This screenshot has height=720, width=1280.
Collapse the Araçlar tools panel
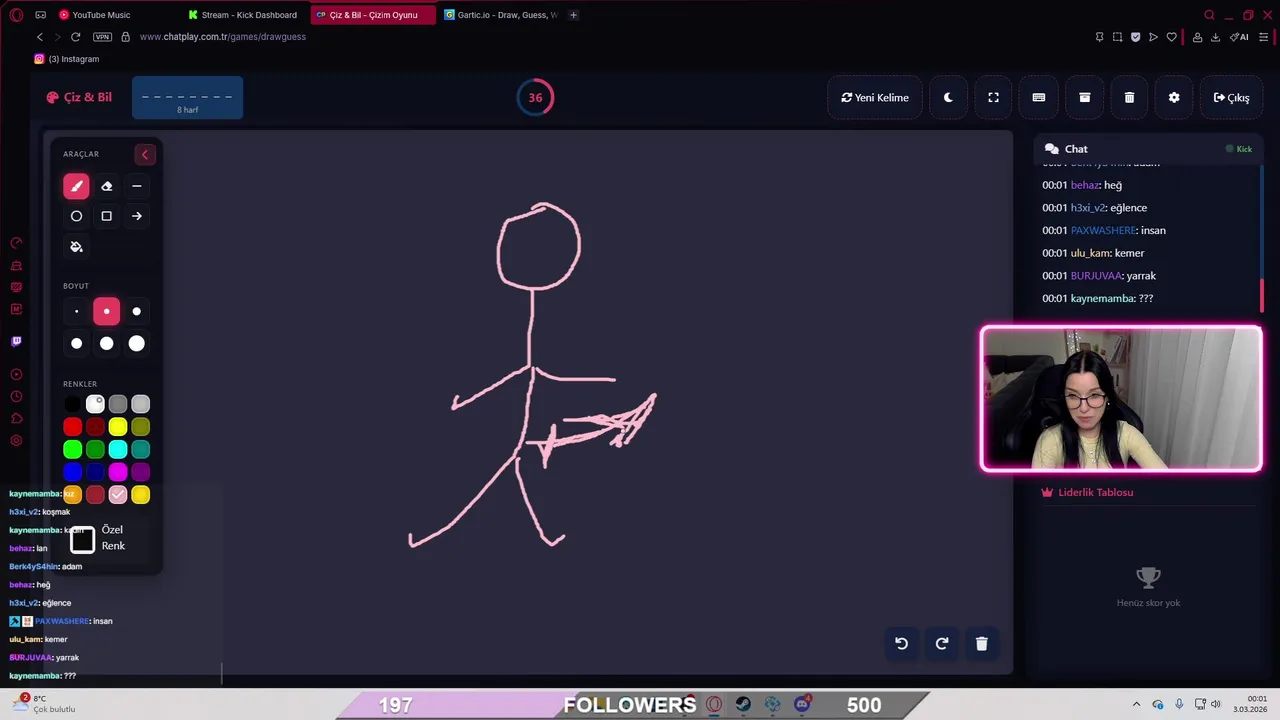click(x=145, y=154)
